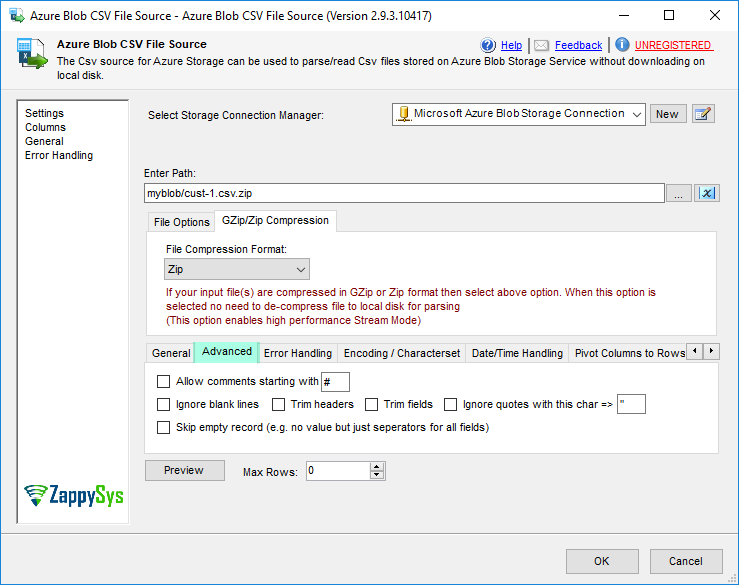Image resolution: width=739 pixels, height=585 pixels.
Task: Click the title bar application icon
Action: click(x=17, y=16)
